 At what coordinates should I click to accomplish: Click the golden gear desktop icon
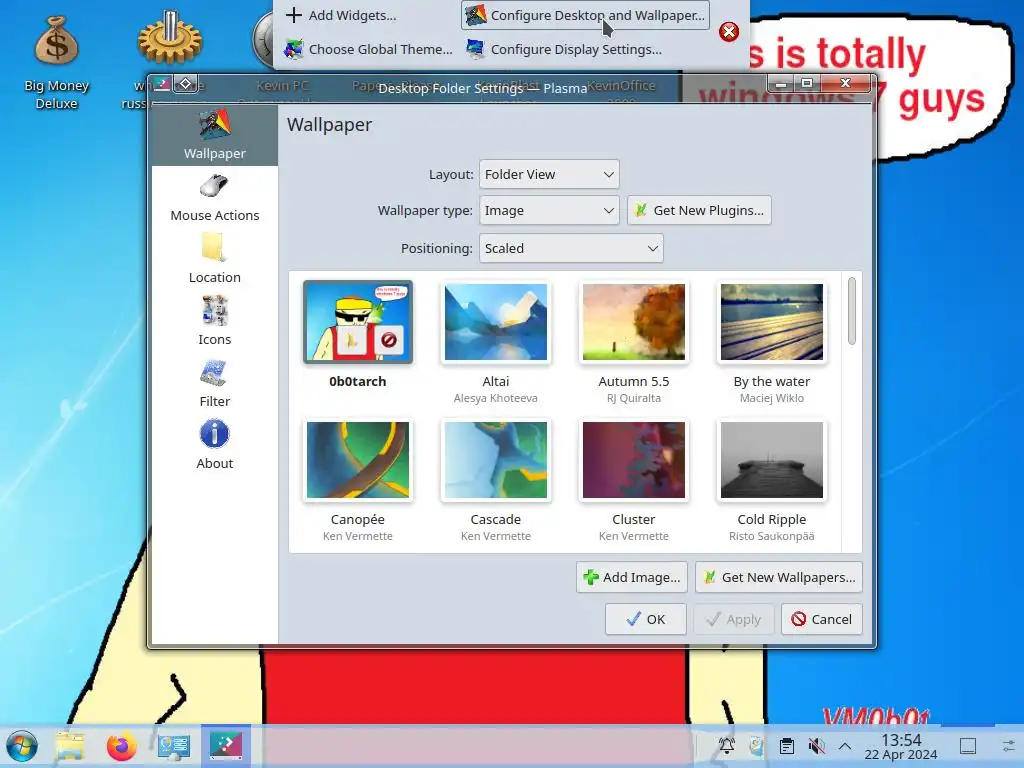(169, 39)
